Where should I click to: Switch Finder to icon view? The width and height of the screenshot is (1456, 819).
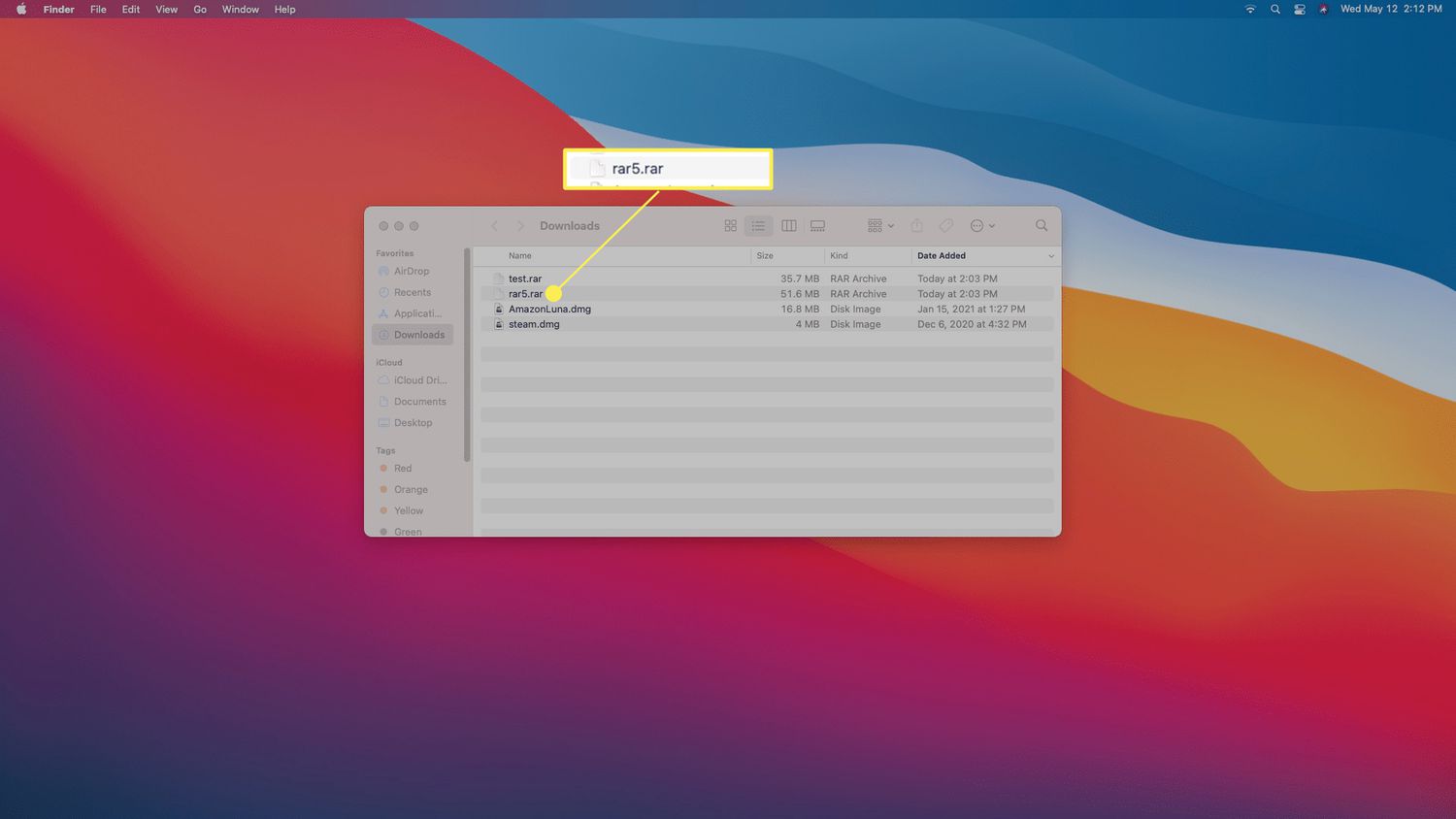[730, 226]
